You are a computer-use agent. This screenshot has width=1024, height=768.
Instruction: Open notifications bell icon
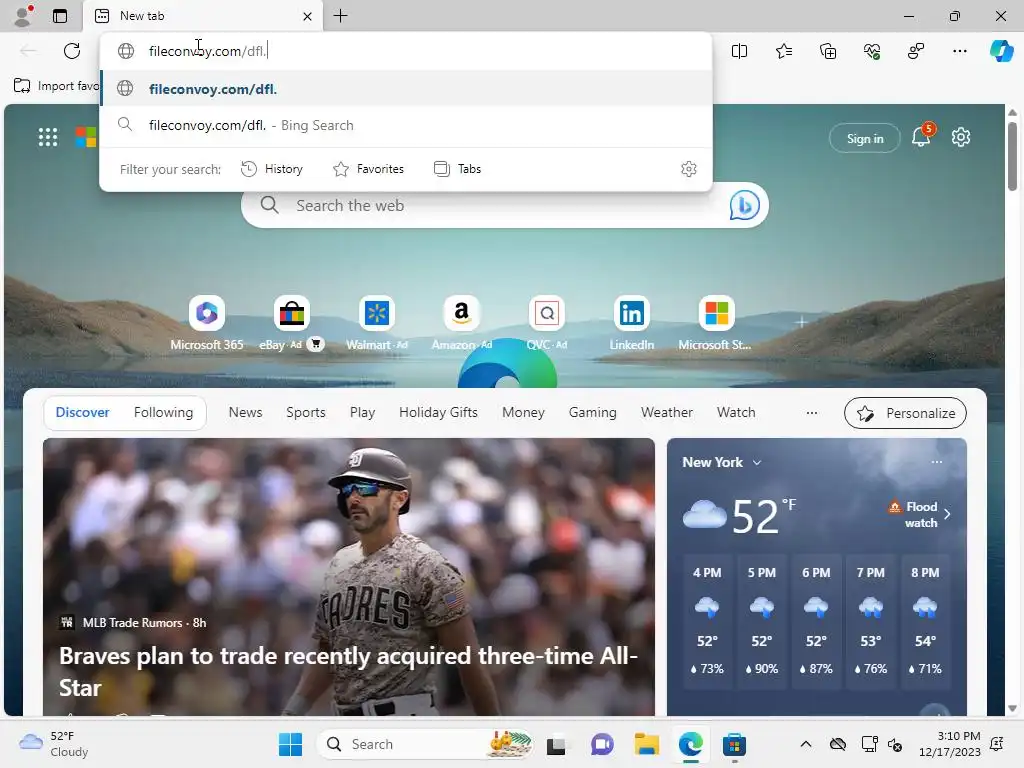click(x=921, y=136)
